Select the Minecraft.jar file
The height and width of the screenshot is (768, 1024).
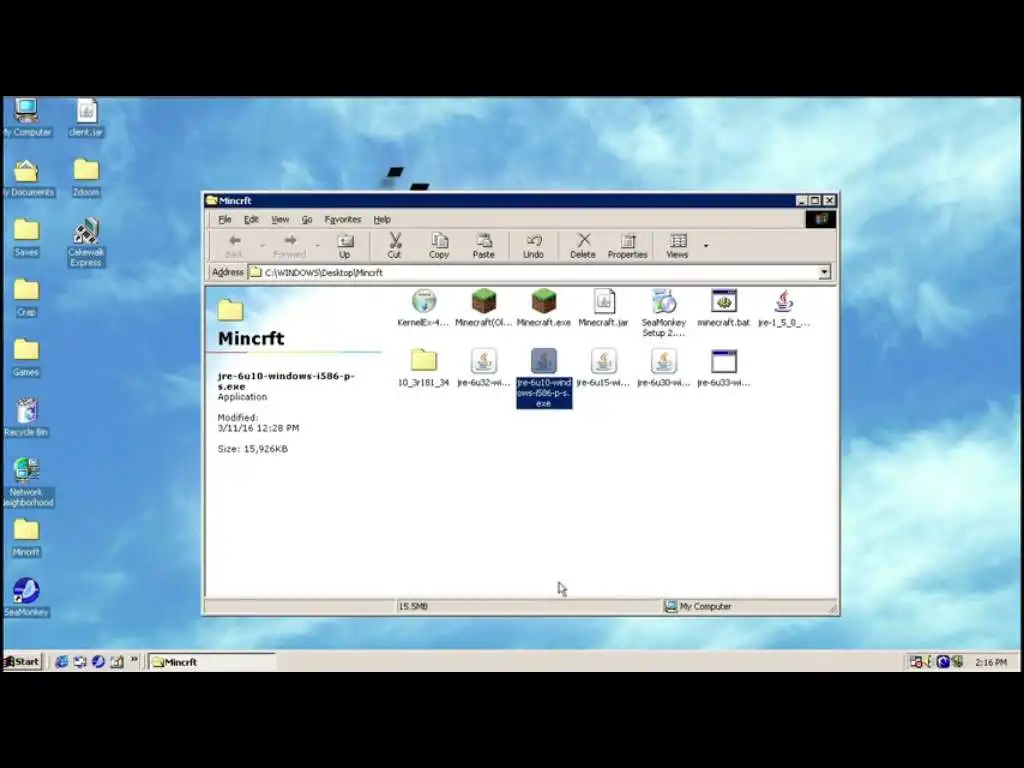(x=603, y=308)
